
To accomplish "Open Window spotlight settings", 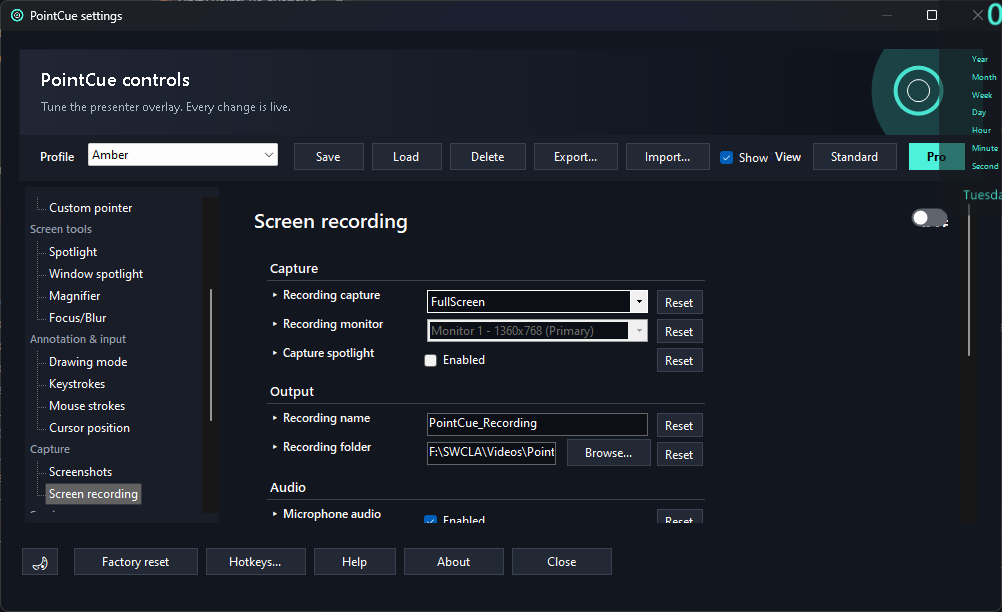I will point(96,273).
